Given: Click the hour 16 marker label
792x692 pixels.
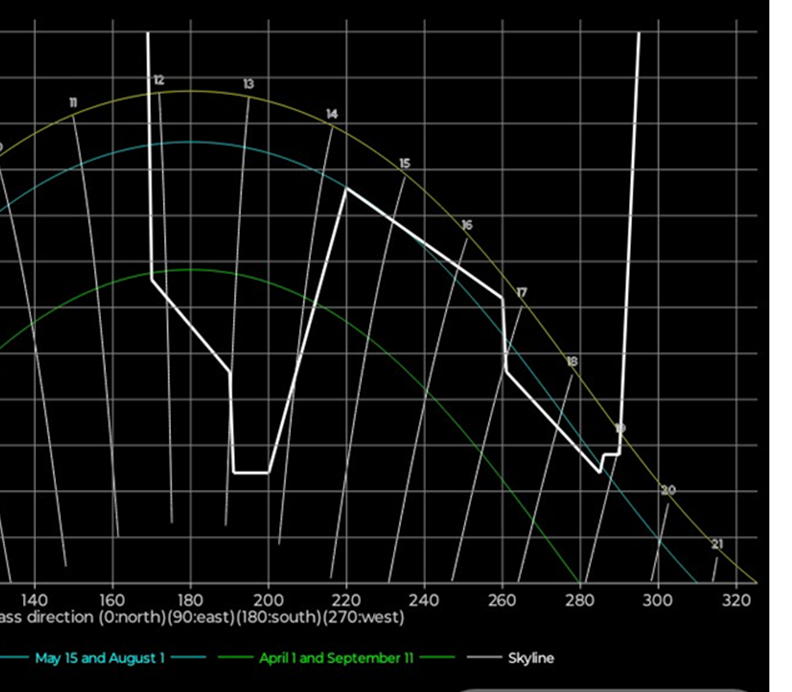Looking at the screenshot, I should point(466,226).
